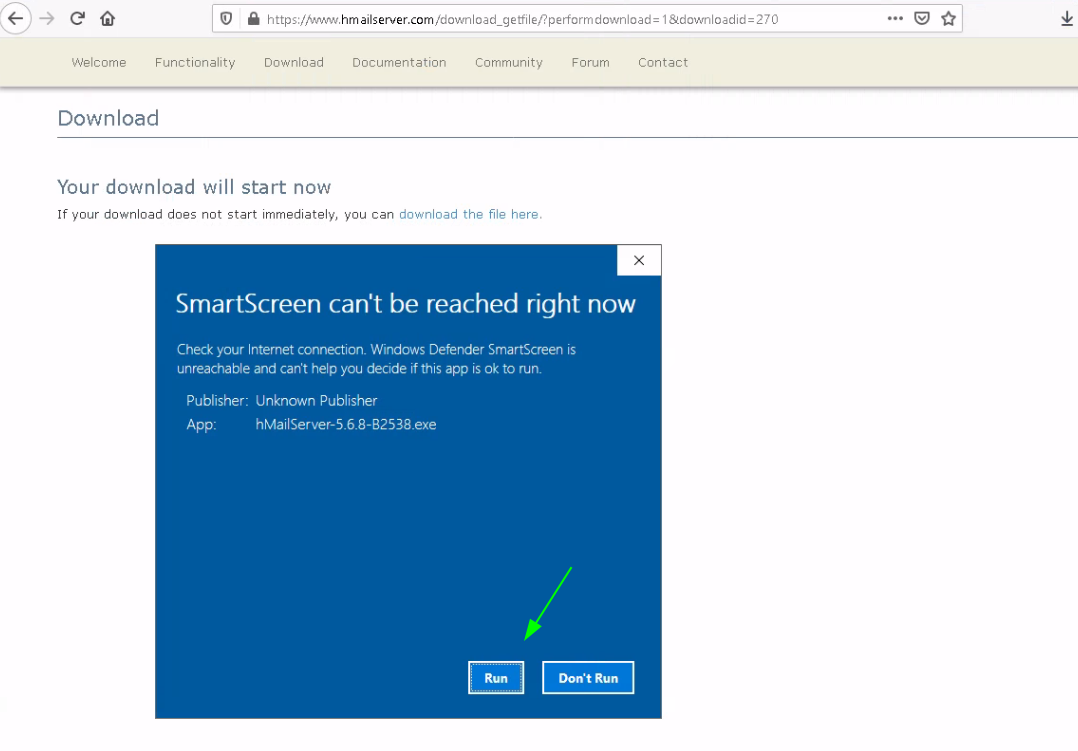The image size is (1078, 751).
Task: Open the page actions three-dot menu
Action: [x=894, y=19]
